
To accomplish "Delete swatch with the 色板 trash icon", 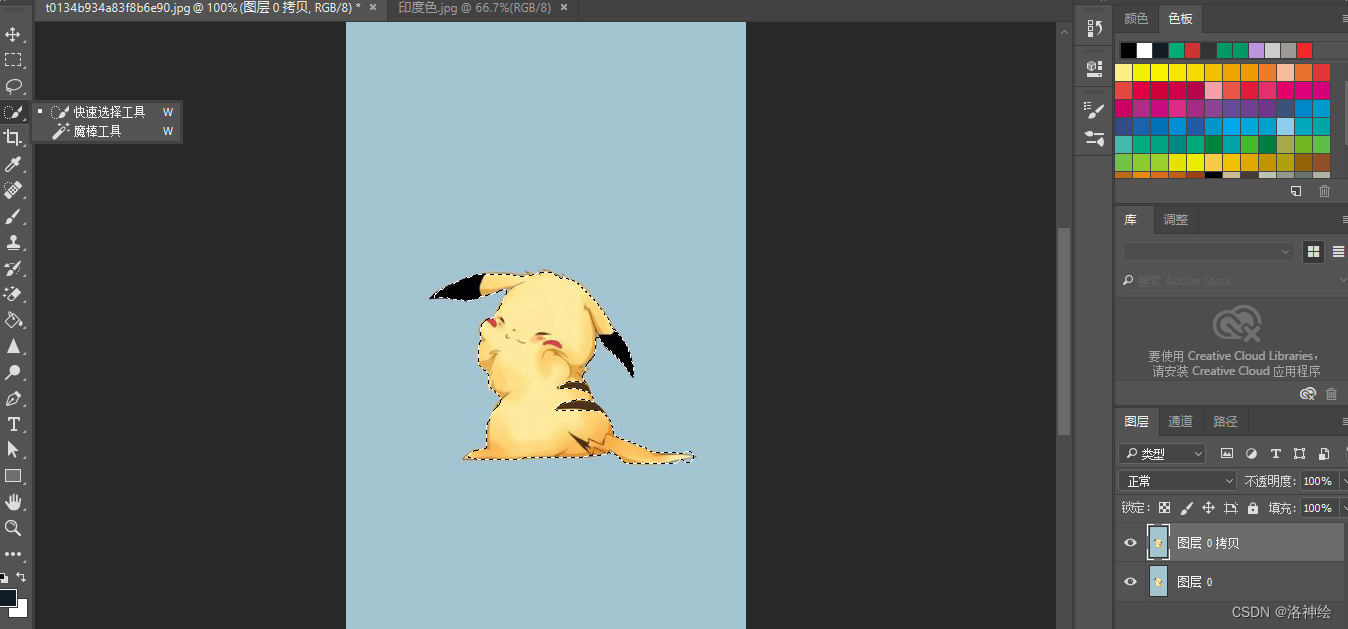I will click(1324, 190).
